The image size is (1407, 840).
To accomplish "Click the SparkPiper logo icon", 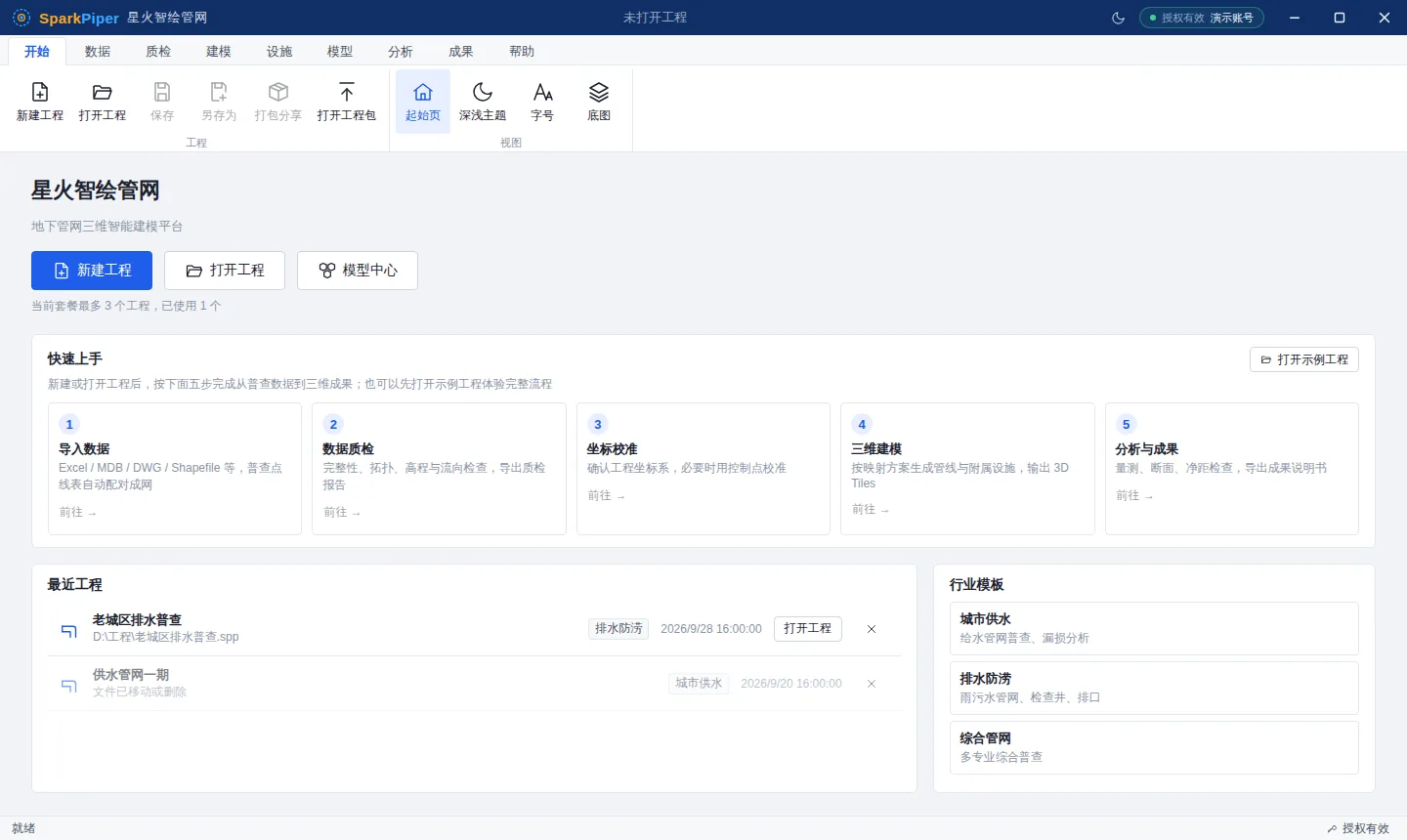I will pyautogui.click(x=21, y=18).
